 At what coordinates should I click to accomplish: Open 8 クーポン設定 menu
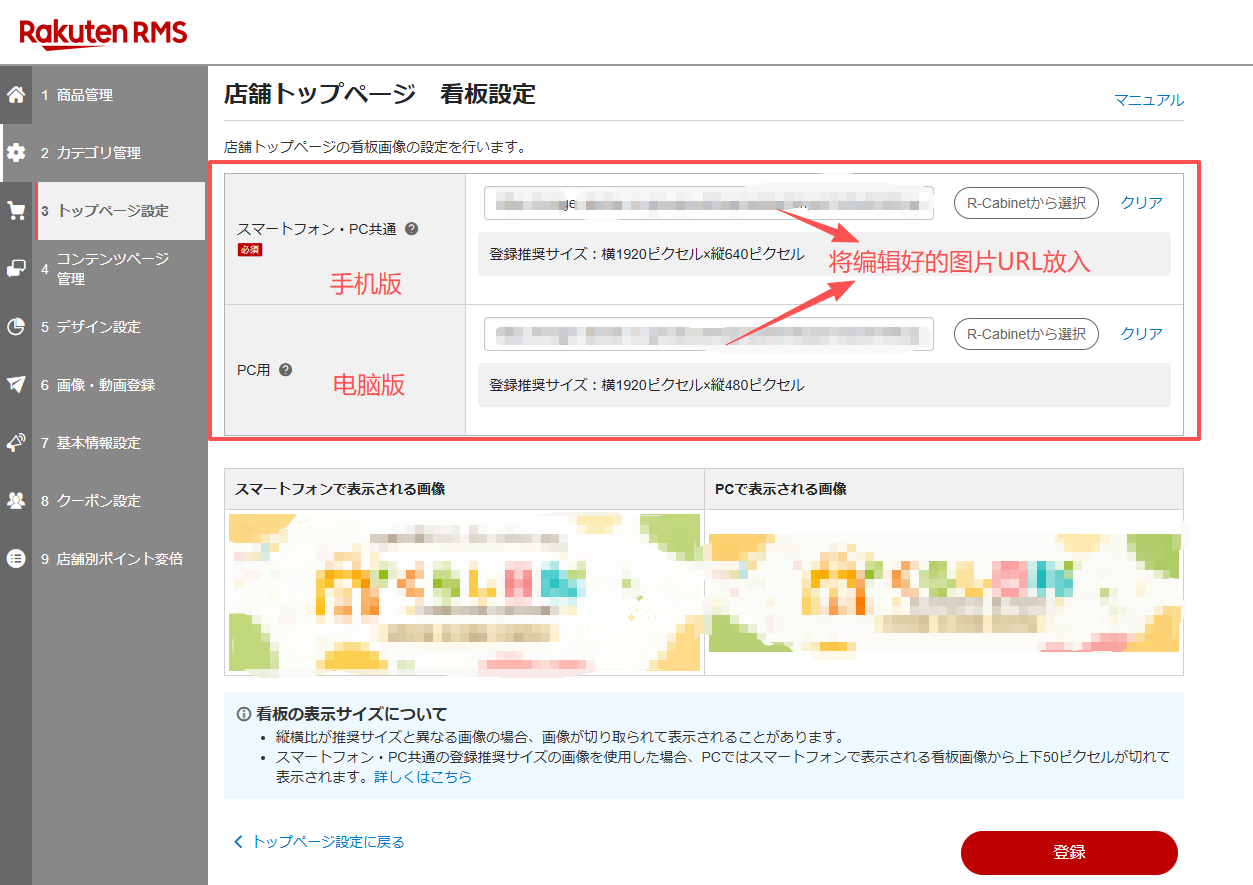tap(119, 501)
